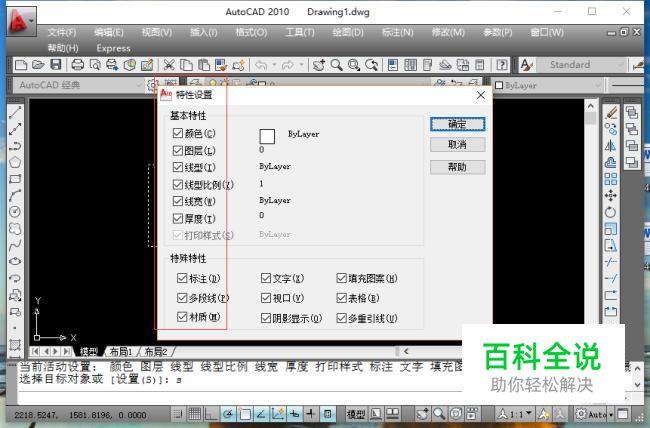650x428 pixels.
Task: Click the white ByLayer color swatch
Action: [267, 136]
